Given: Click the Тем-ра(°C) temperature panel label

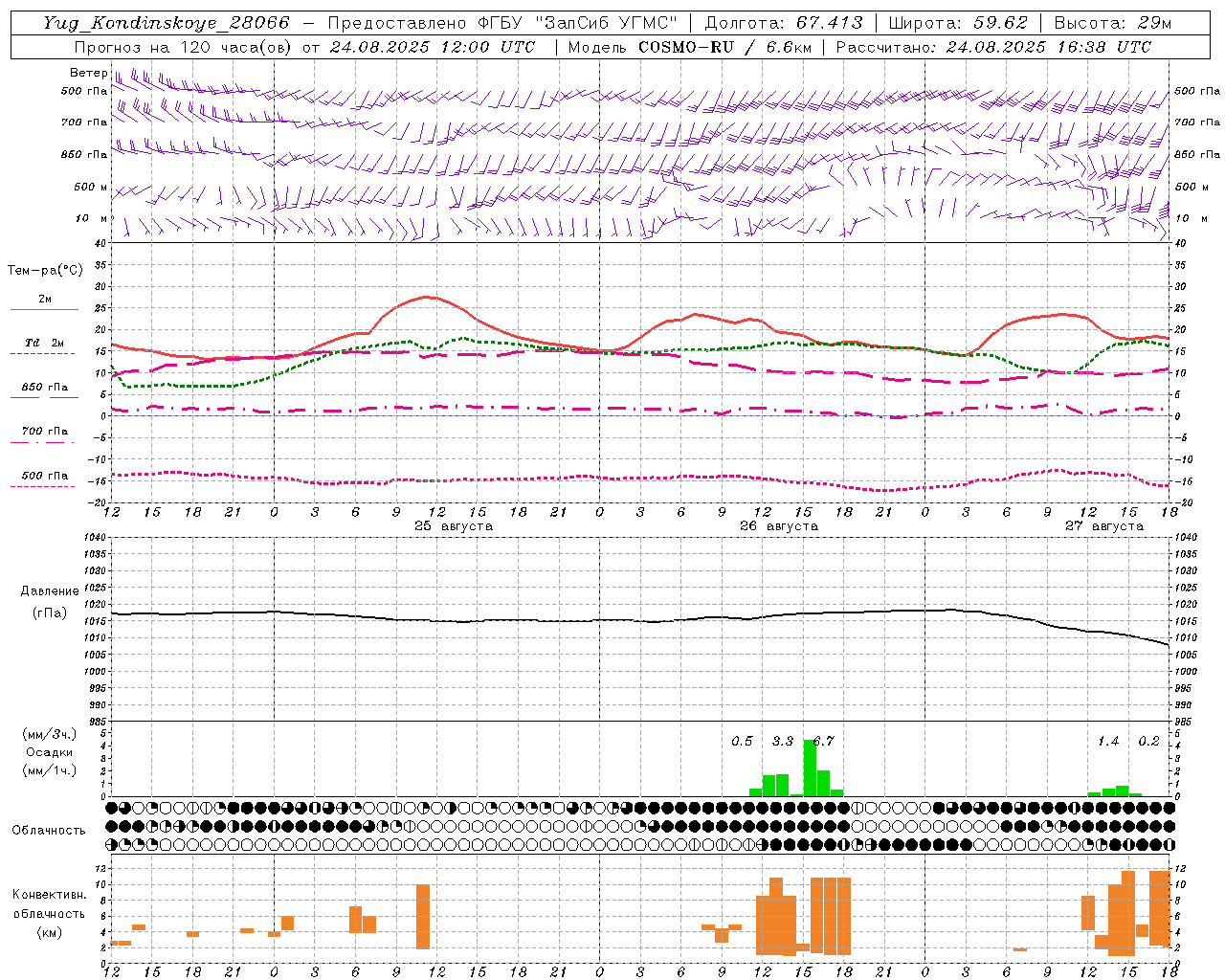Looking at the screenshot, I should 45,271.
